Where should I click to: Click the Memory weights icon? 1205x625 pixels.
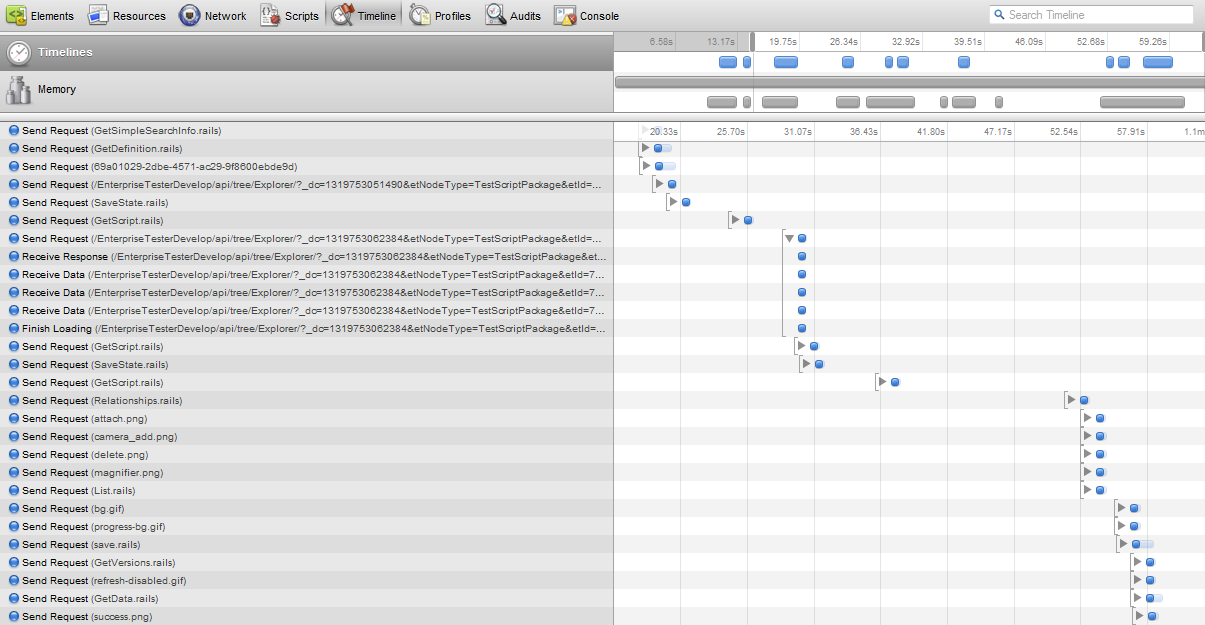(19, 91)
